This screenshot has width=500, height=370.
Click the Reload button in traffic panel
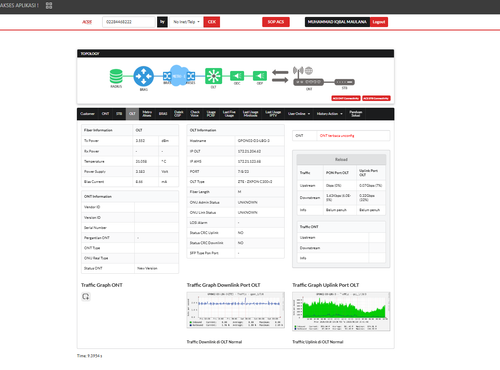341,159
